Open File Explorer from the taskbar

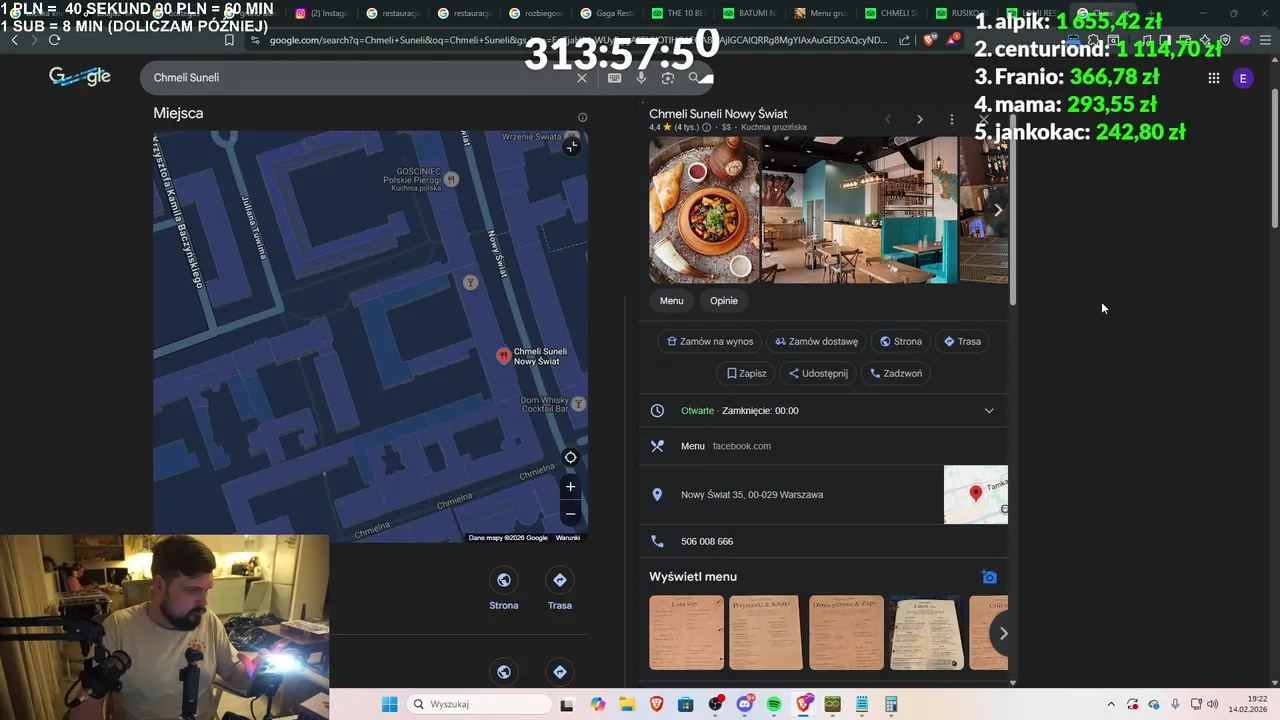627,704
